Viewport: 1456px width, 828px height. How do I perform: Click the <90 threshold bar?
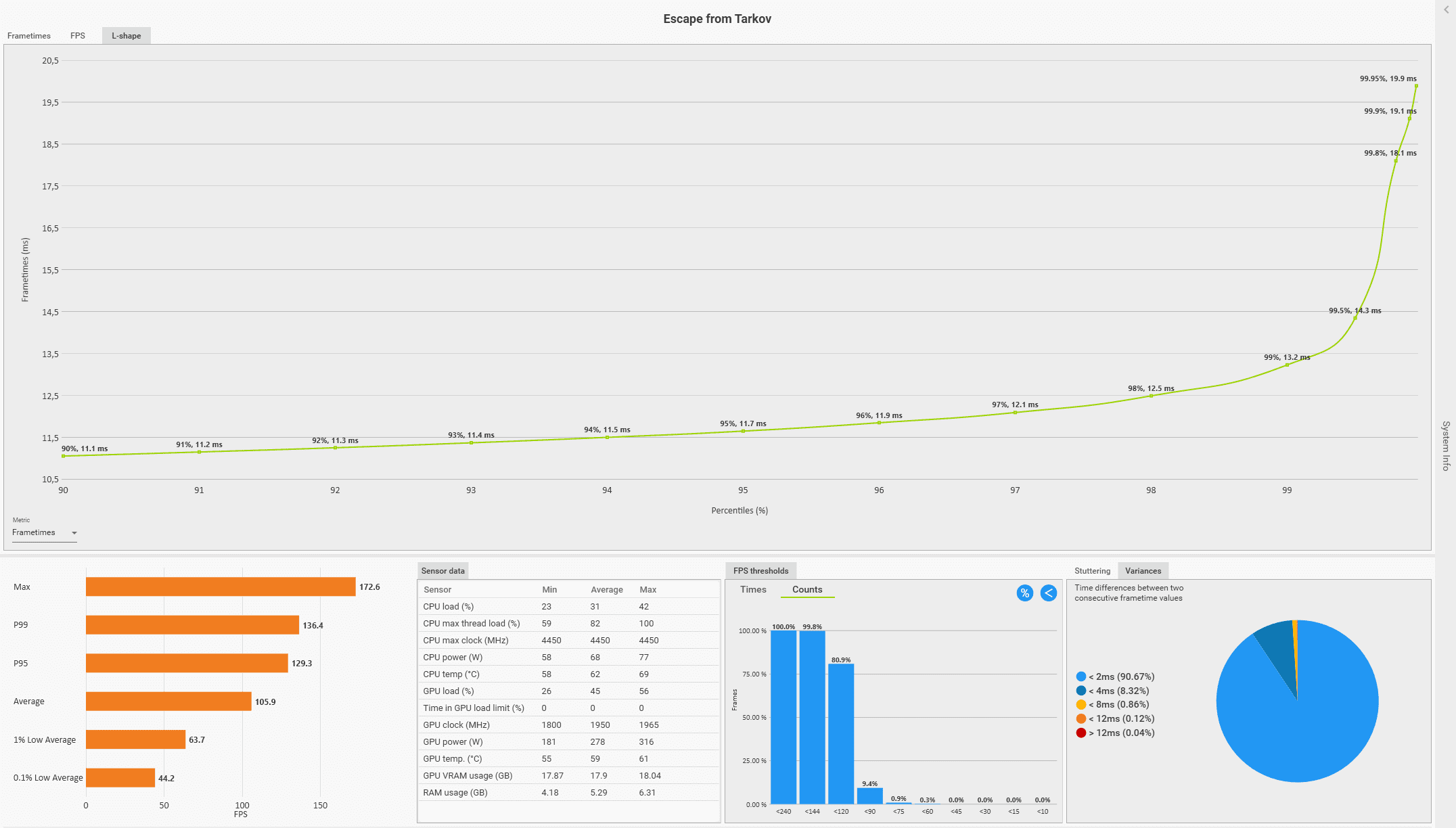pos(870,796)
